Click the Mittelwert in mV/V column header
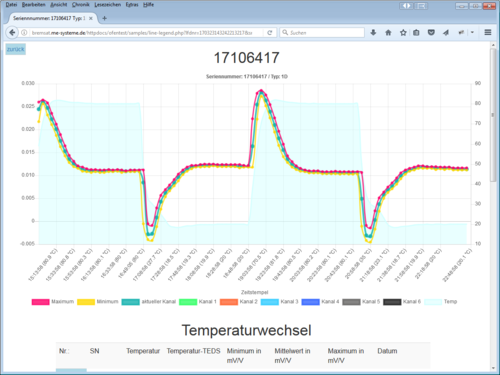Screen dimensions: 500x375 point(292,356)
